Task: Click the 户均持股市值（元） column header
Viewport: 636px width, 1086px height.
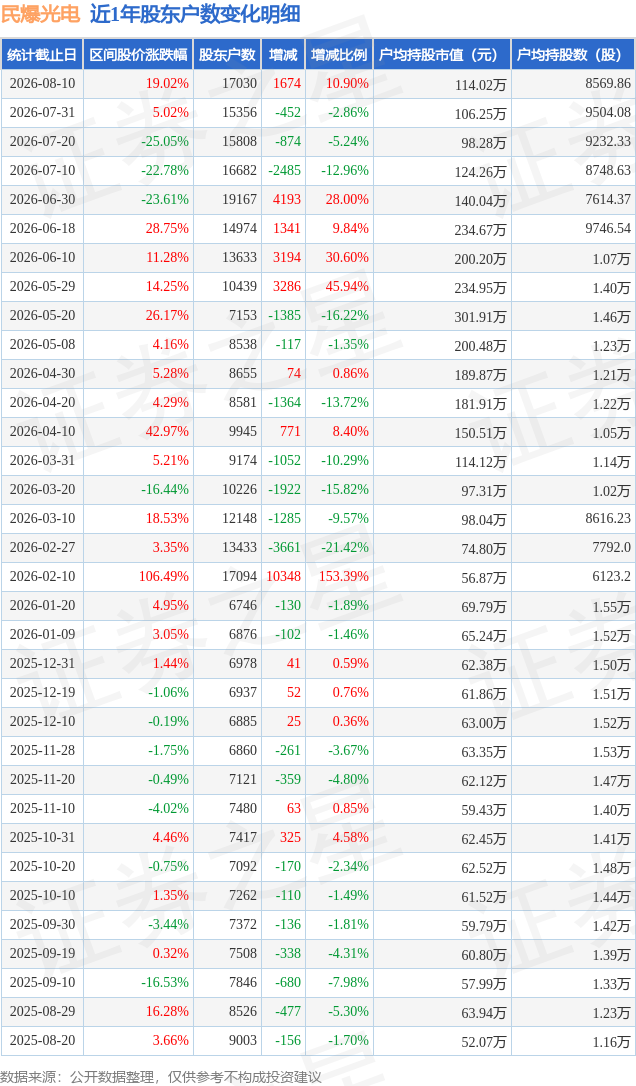Action: tap(442, 55)
